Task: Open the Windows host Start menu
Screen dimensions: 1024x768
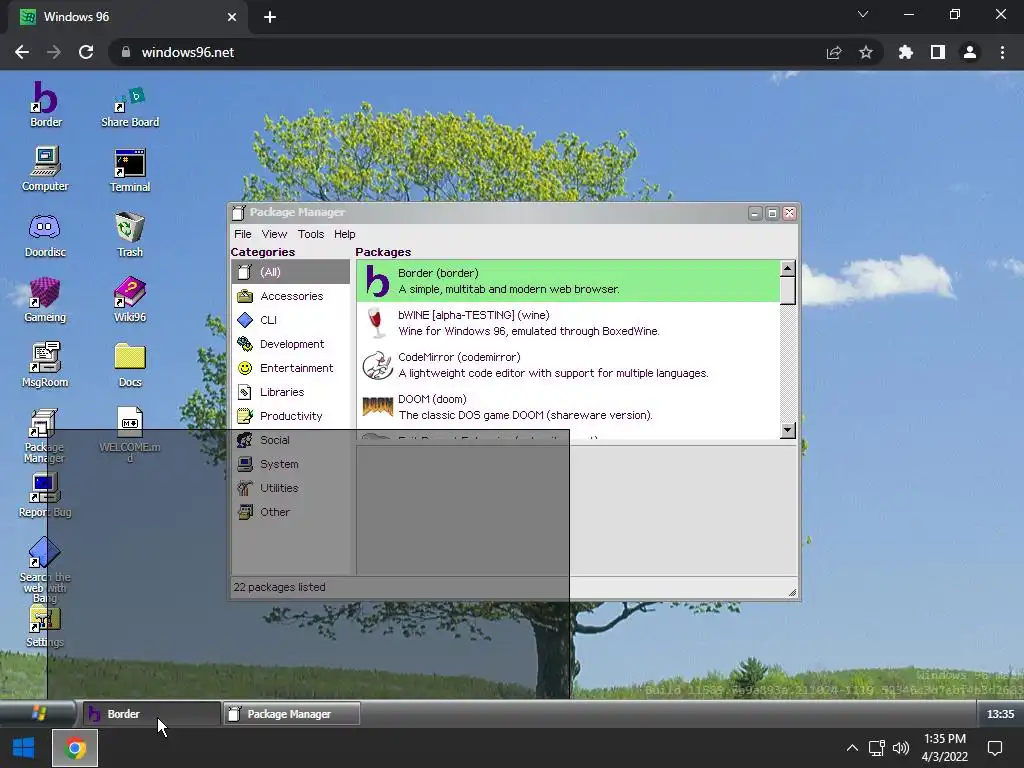Action: click(x=24, y=748)
